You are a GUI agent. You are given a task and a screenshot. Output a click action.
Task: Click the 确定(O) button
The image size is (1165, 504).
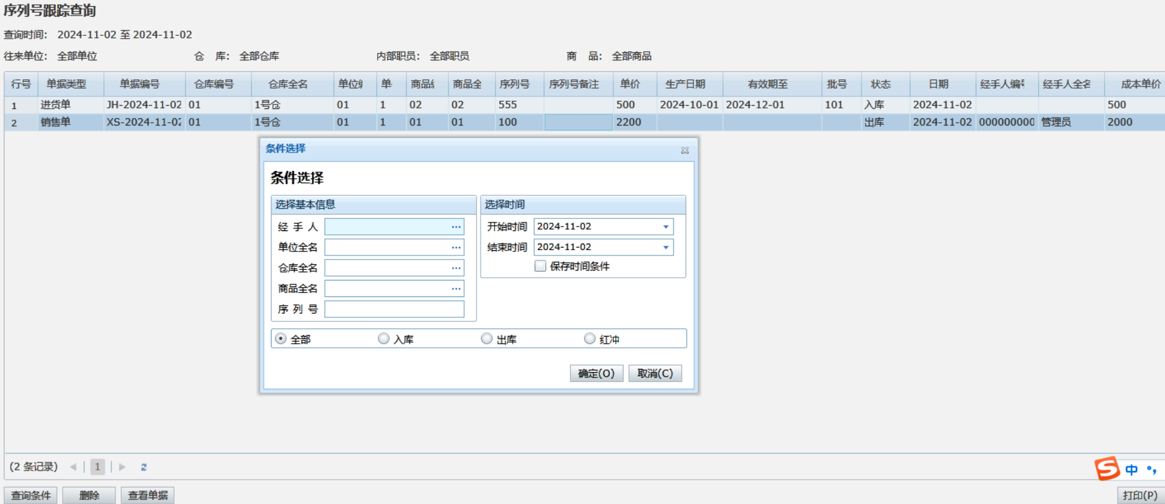[x=597, y=373]
